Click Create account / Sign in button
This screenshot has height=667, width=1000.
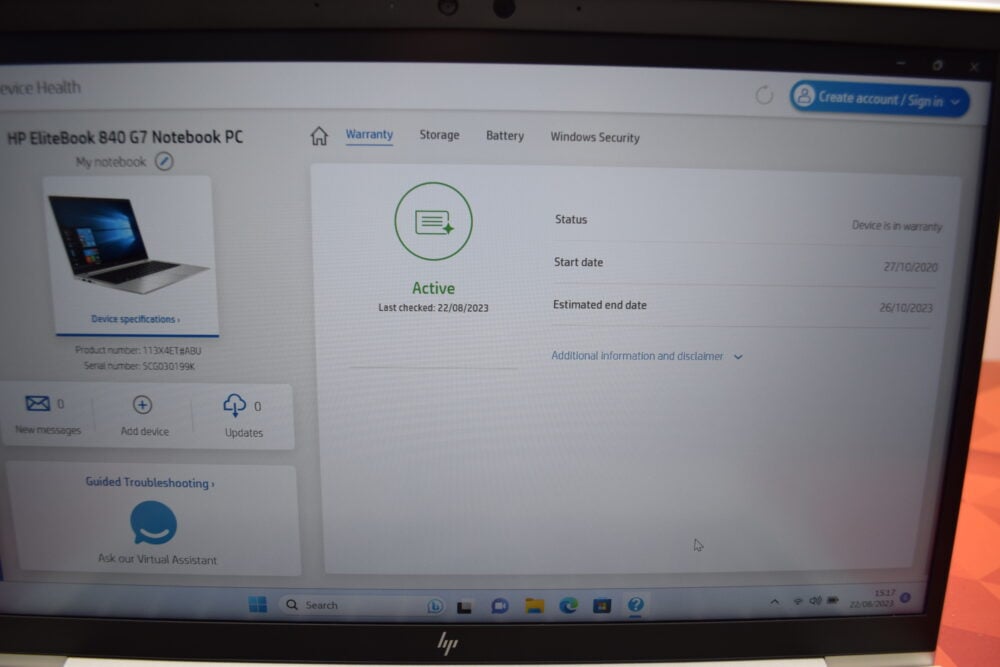point(879,99)
